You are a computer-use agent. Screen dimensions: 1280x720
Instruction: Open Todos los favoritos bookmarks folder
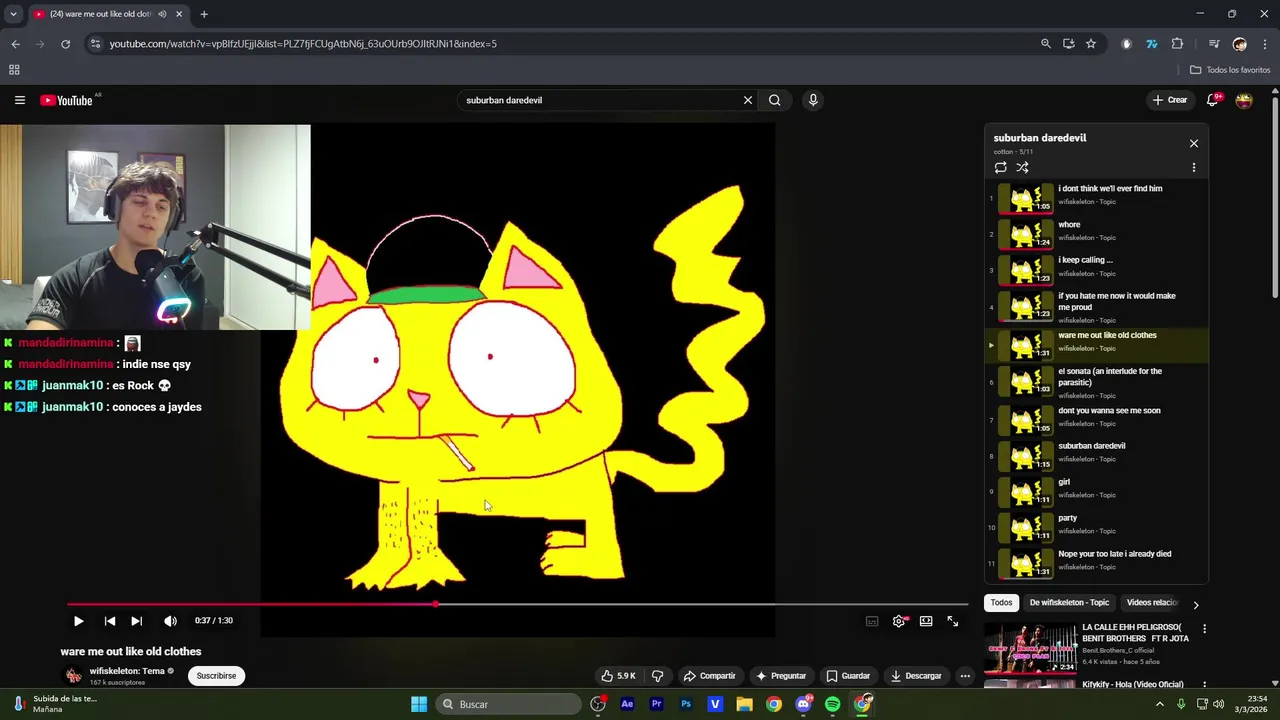[1230, 70]
